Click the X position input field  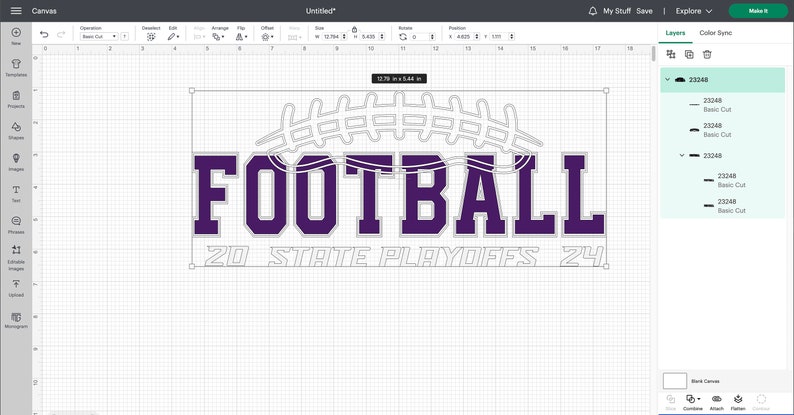464,36
